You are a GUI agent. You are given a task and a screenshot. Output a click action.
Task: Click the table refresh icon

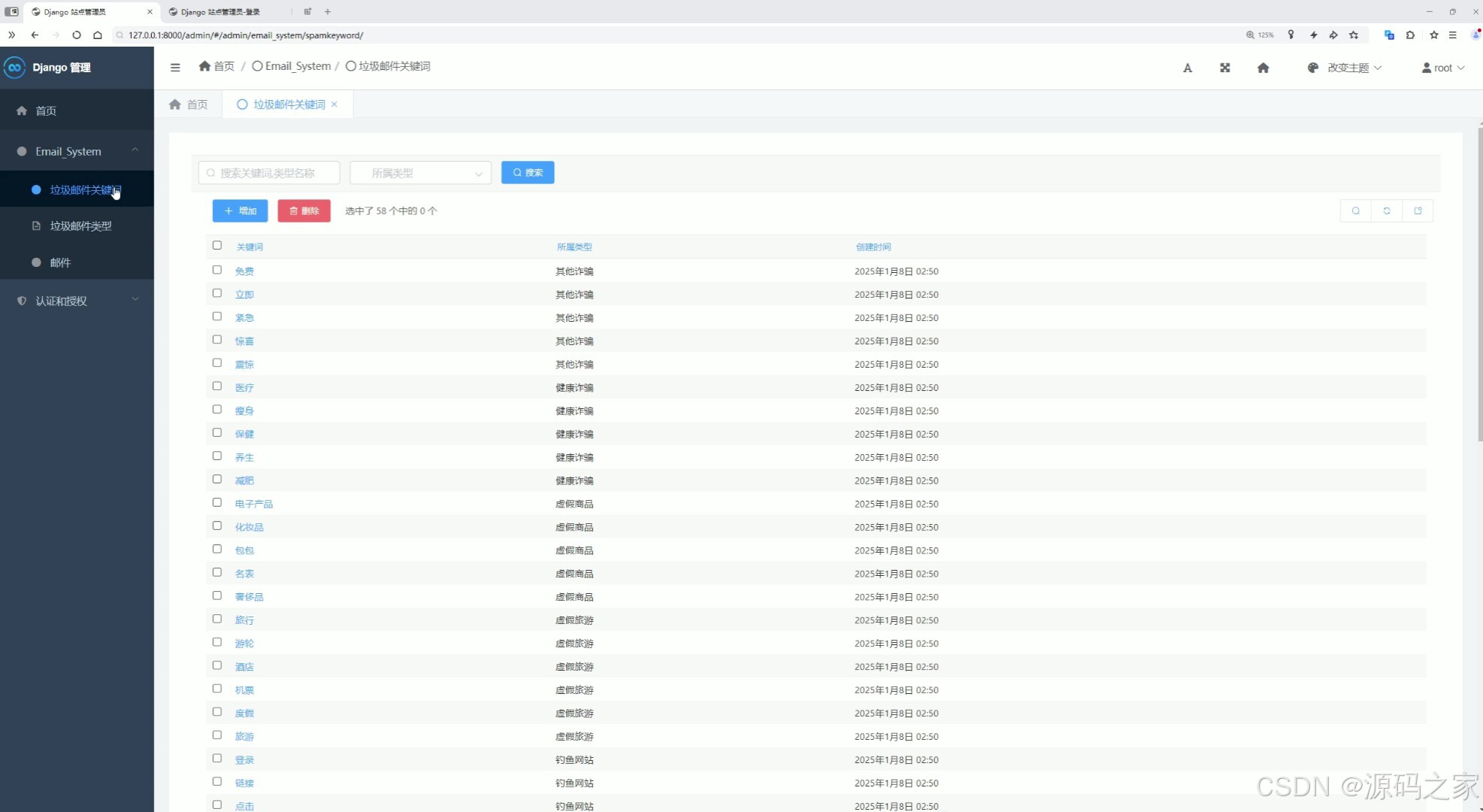coord(1387,211)
